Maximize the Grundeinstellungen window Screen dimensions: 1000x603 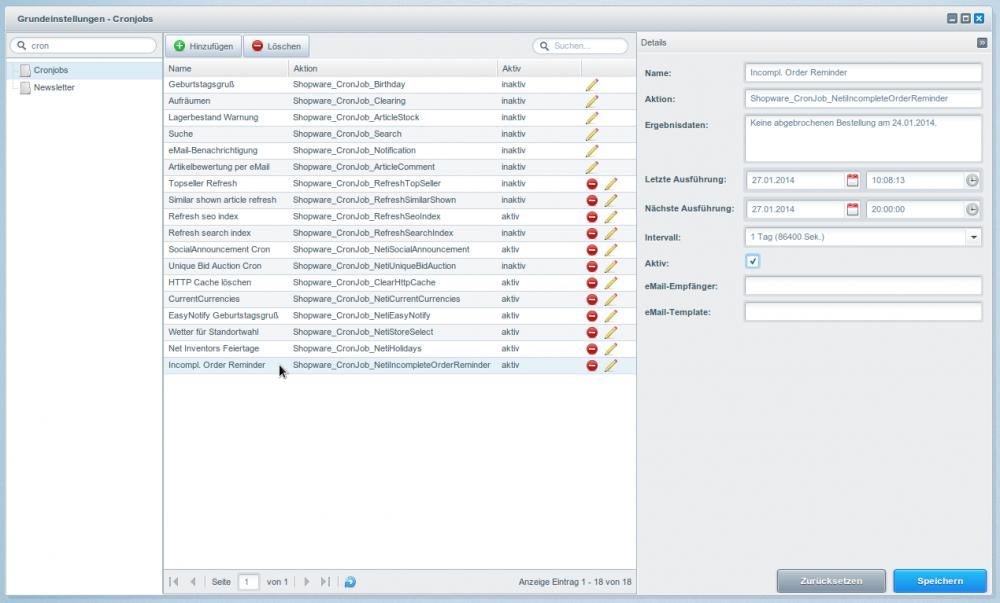[x=966, y=18]
